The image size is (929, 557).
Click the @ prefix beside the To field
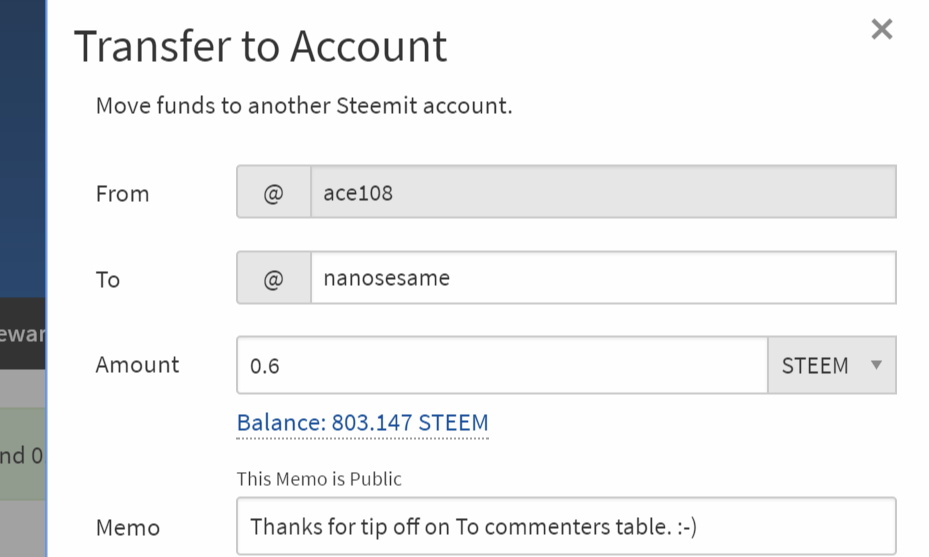tap(273, 278)
